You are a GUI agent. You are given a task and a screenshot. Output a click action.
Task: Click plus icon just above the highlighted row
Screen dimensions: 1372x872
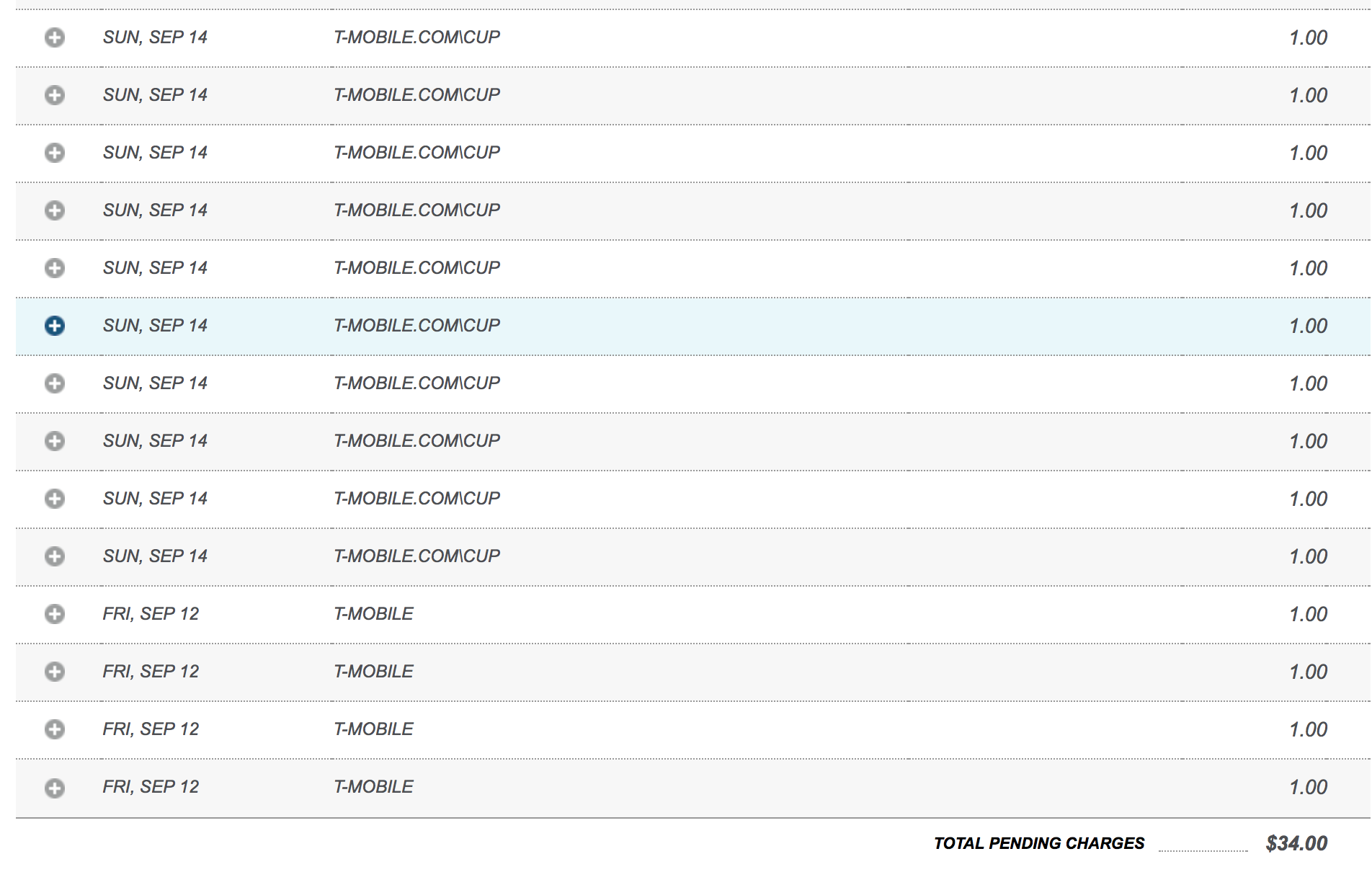click(x=55, y=268)
